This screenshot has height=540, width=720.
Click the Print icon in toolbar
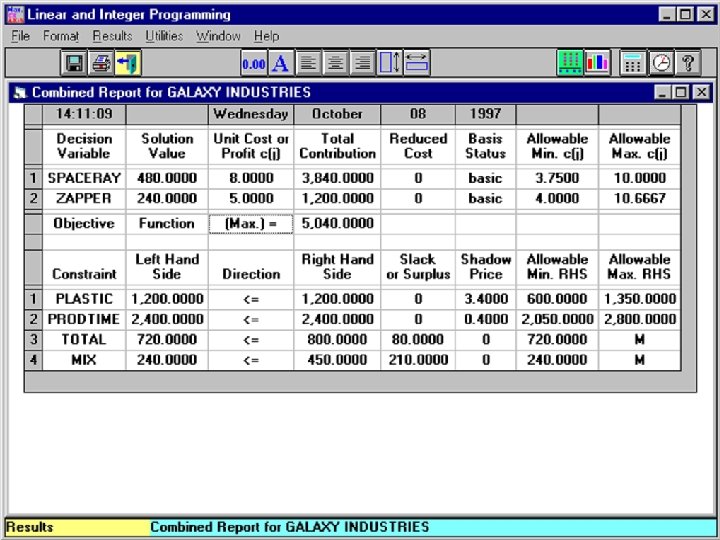pyautogui.click(x=101, y=63)
